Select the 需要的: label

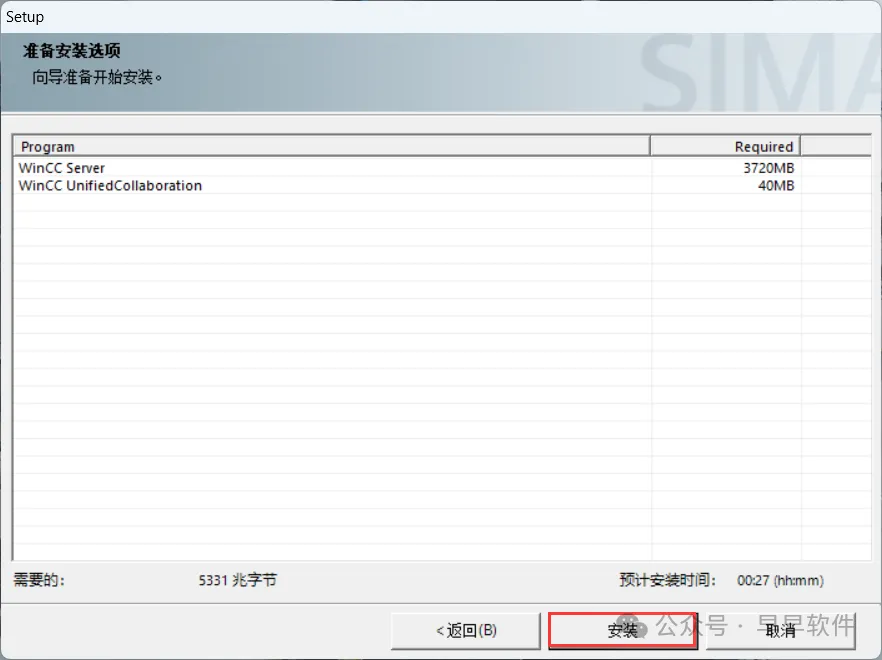[39, 580]
